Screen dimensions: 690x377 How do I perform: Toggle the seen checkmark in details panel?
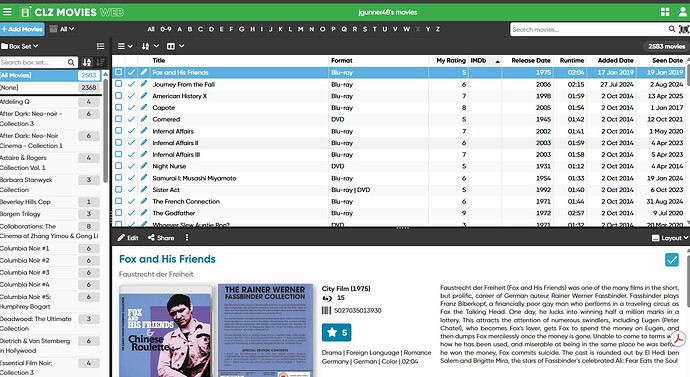[x=672, y=260]
